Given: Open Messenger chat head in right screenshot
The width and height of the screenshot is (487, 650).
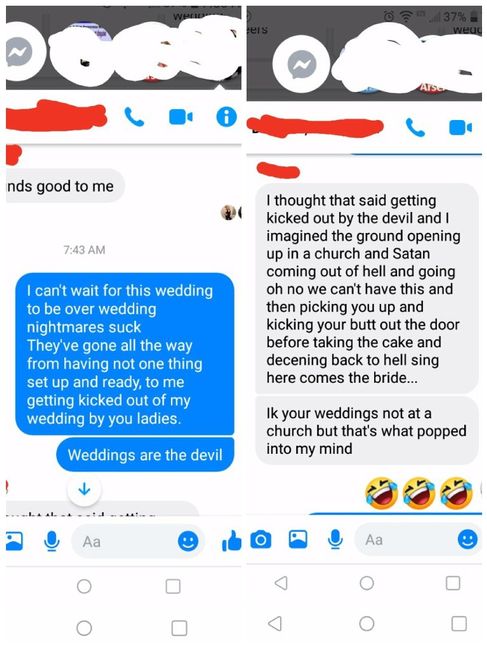Looking at the screenshot, I should (x=302, y=65).
